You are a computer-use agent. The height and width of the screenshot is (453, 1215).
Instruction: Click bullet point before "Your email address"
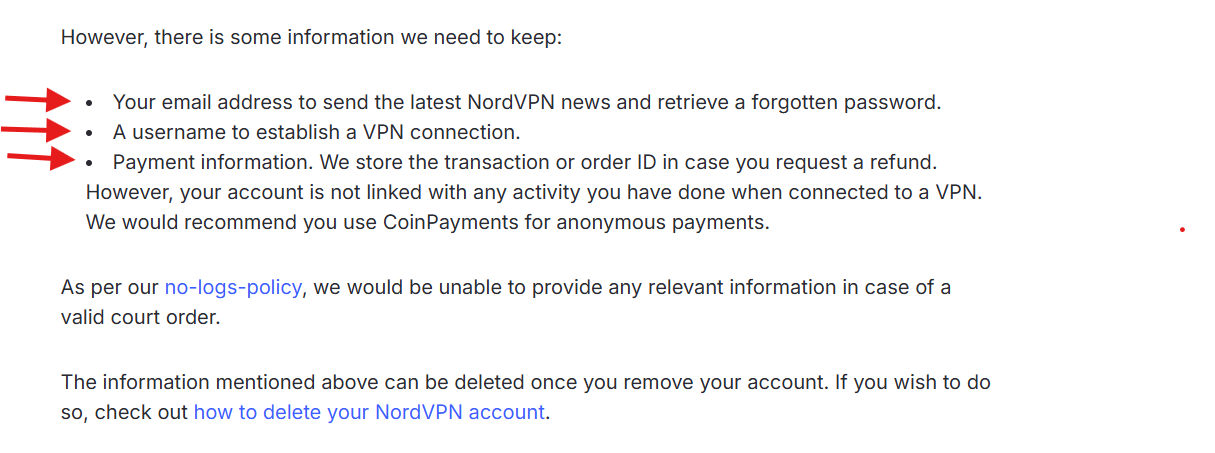(90, 103)
